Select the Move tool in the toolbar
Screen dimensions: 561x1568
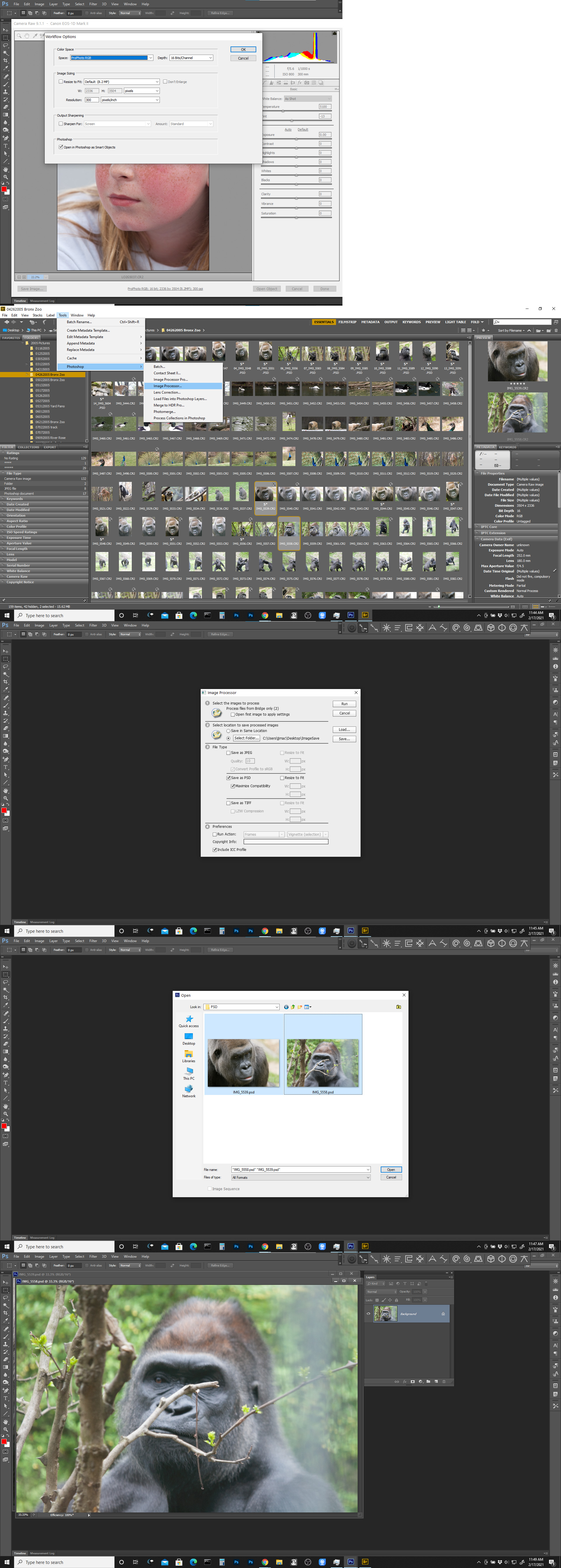pos(6,1283)
